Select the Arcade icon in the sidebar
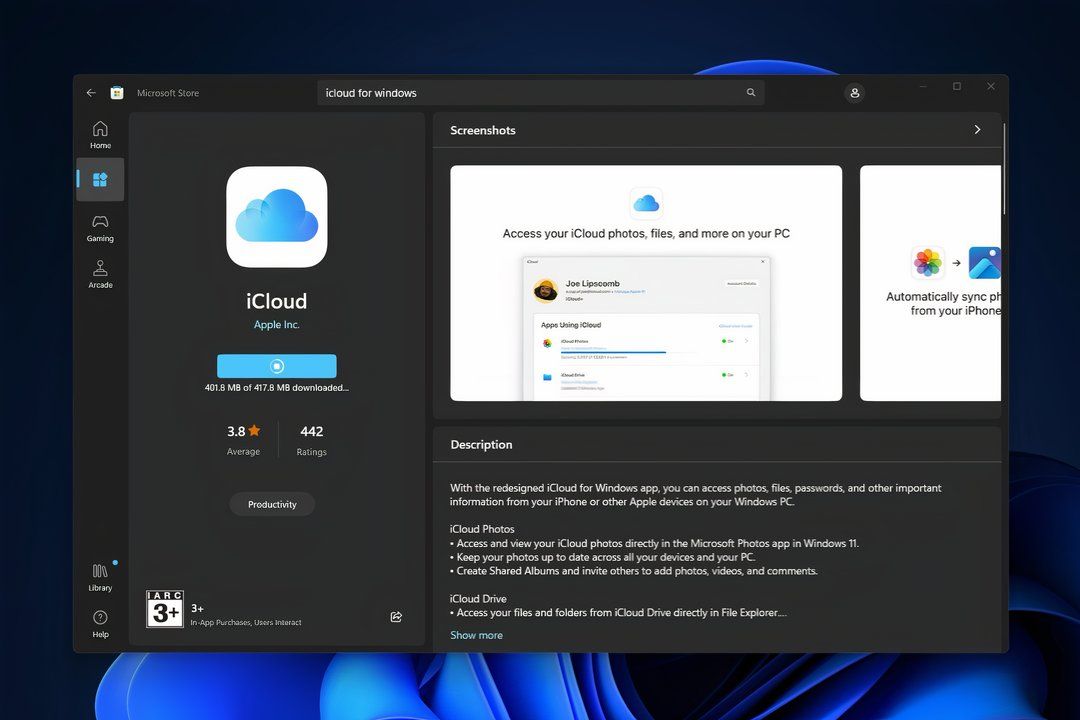 click(x=100, y=272)
